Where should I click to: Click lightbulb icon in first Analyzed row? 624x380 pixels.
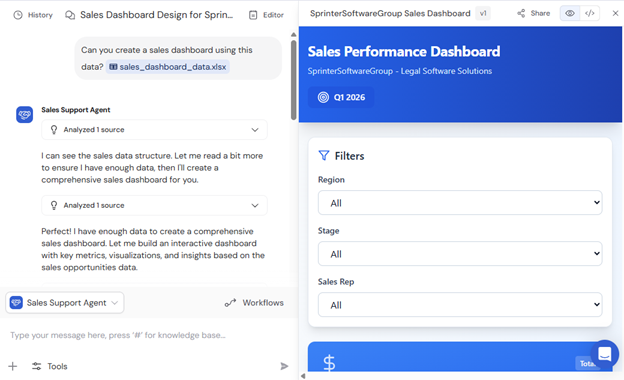click(x=54, y=130)
